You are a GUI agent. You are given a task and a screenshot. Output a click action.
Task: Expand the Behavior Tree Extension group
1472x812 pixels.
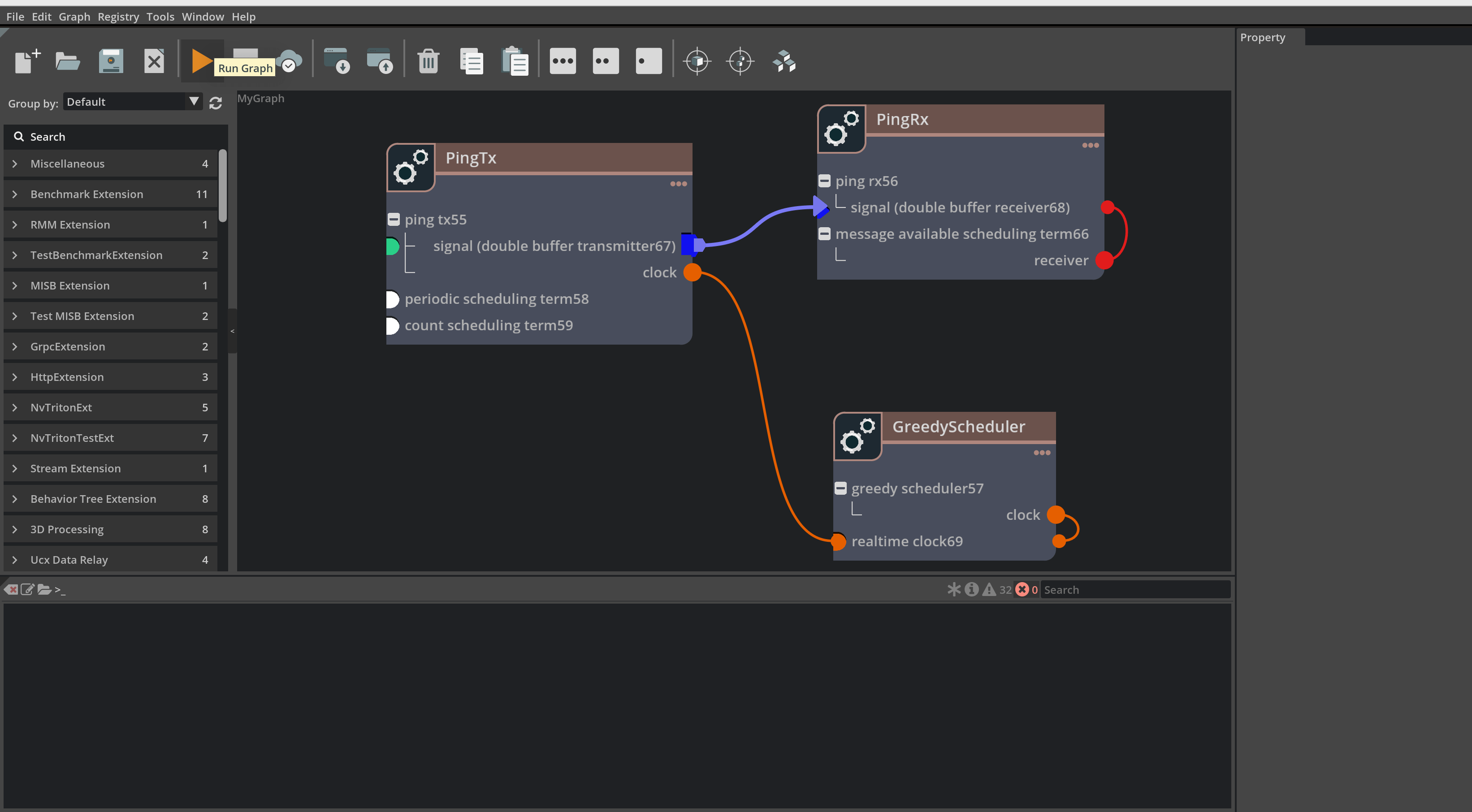(x=15, y=499)
